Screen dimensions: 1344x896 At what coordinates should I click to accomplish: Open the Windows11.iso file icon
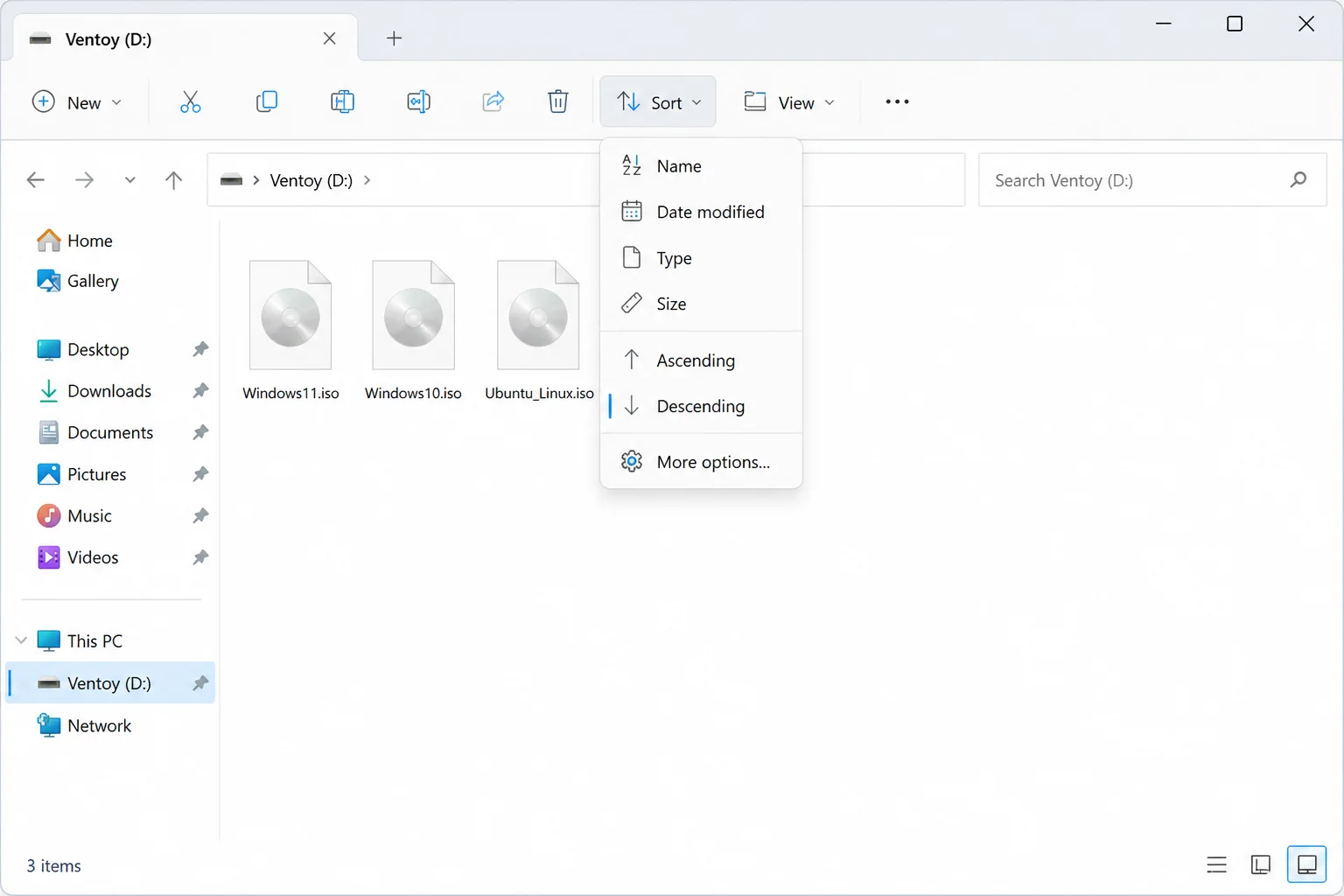pos(290,315)
